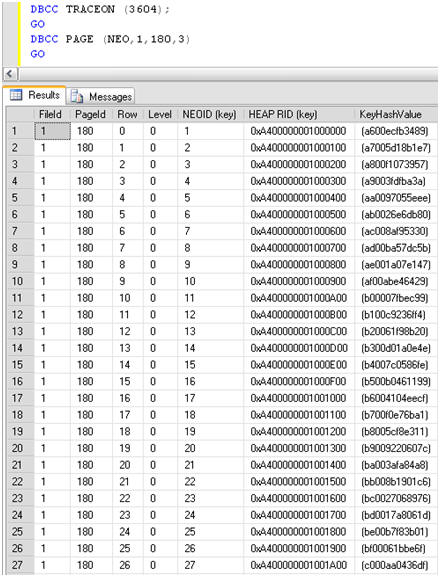Click the DBCC TRACEON (3604) code line

click(x=100, y=9)
